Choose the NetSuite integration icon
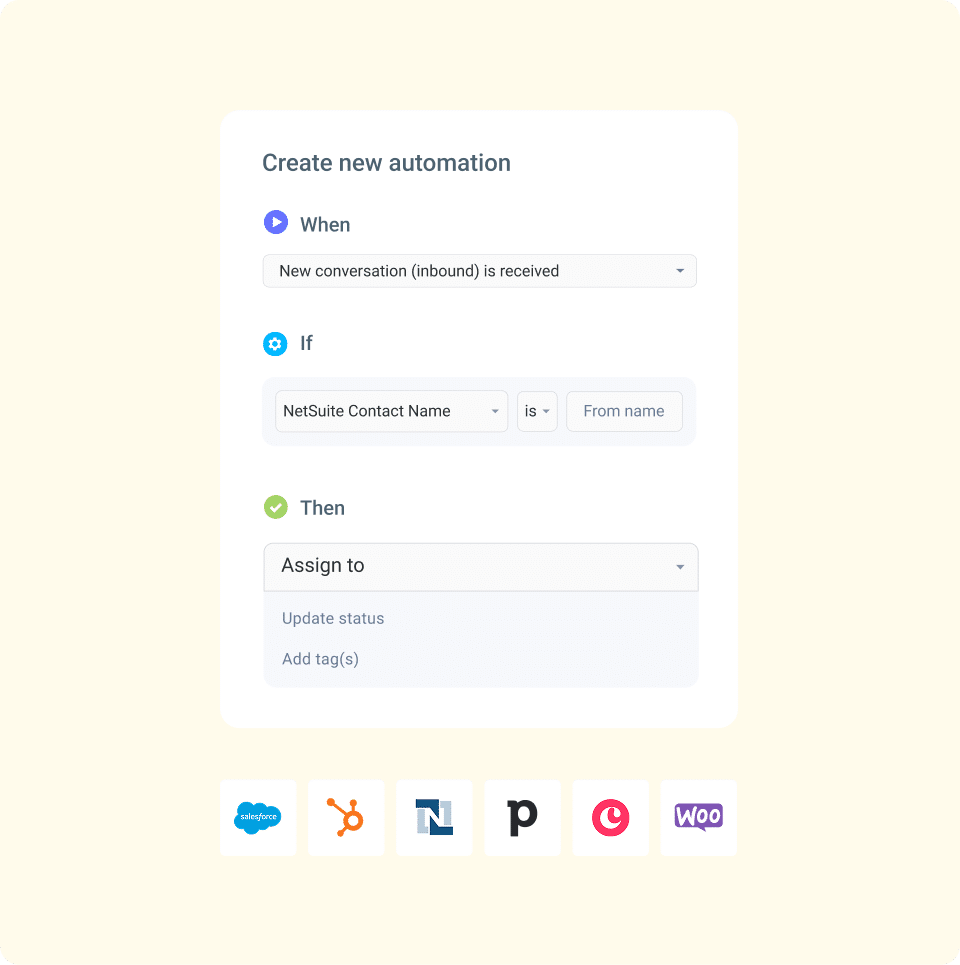This screenshot has height=965, width=960. [434, 818]
